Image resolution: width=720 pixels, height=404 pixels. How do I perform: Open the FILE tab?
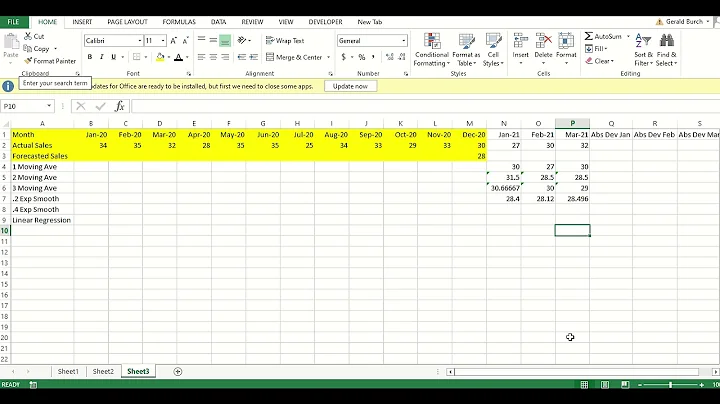coord(14,22)
